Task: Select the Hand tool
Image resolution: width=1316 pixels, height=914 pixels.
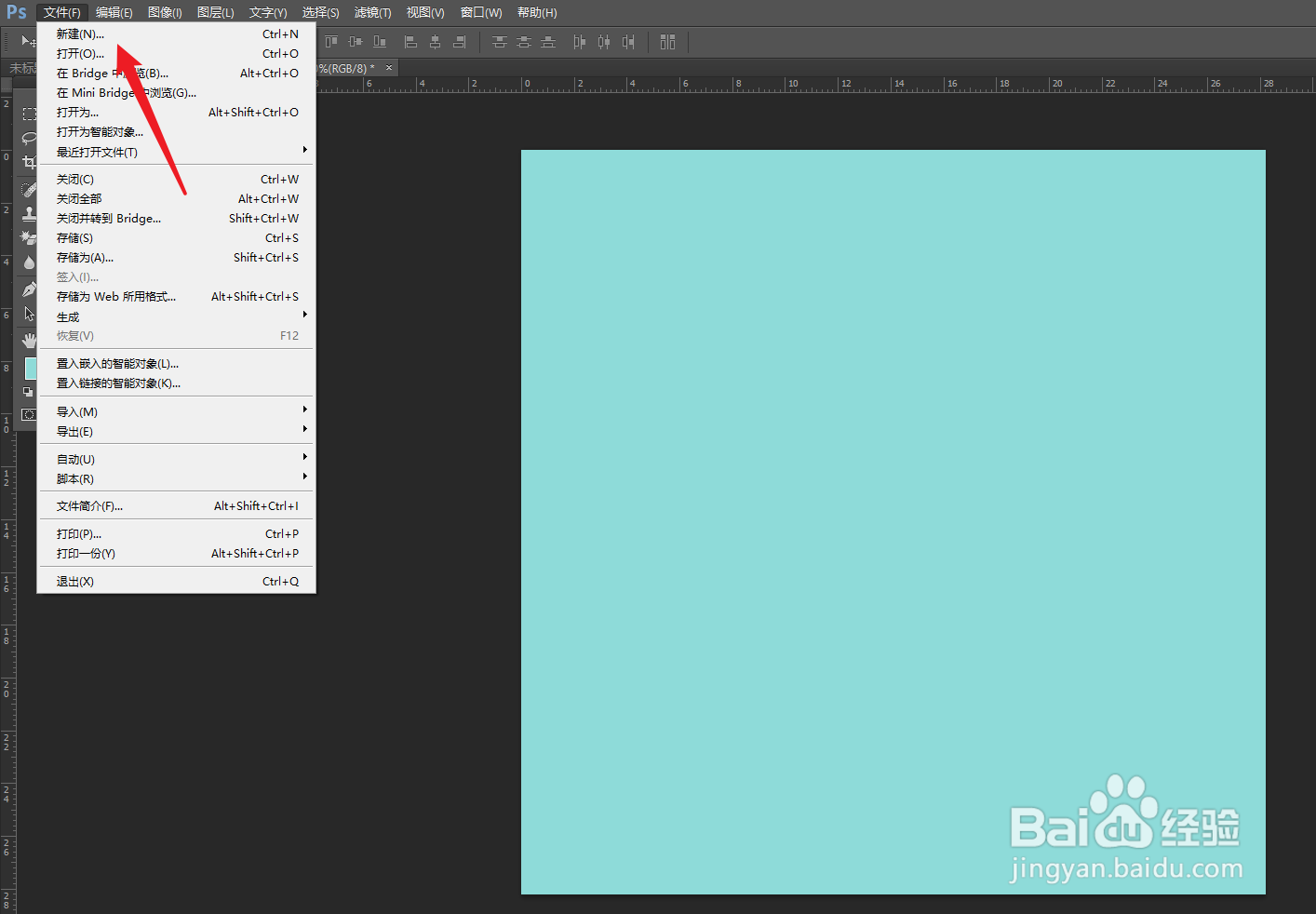Action: point(29,340)
